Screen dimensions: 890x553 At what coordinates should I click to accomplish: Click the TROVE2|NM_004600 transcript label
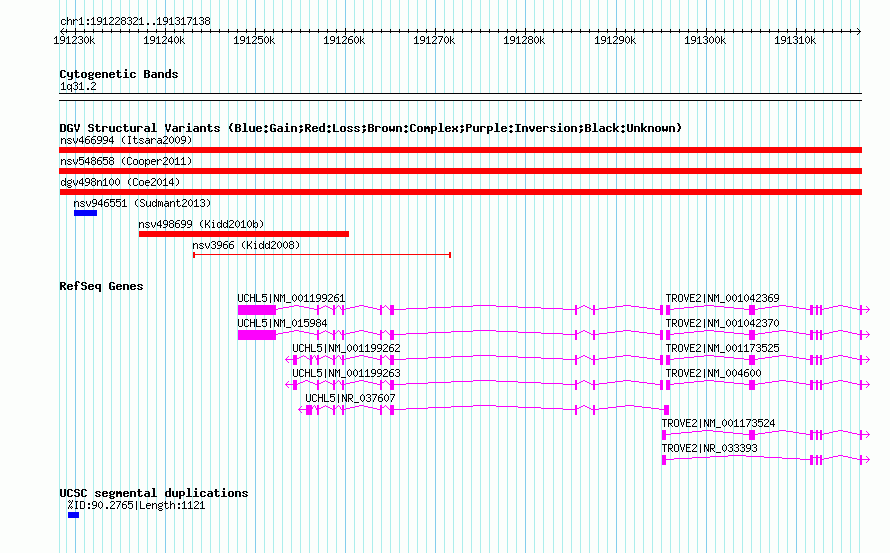713,373
